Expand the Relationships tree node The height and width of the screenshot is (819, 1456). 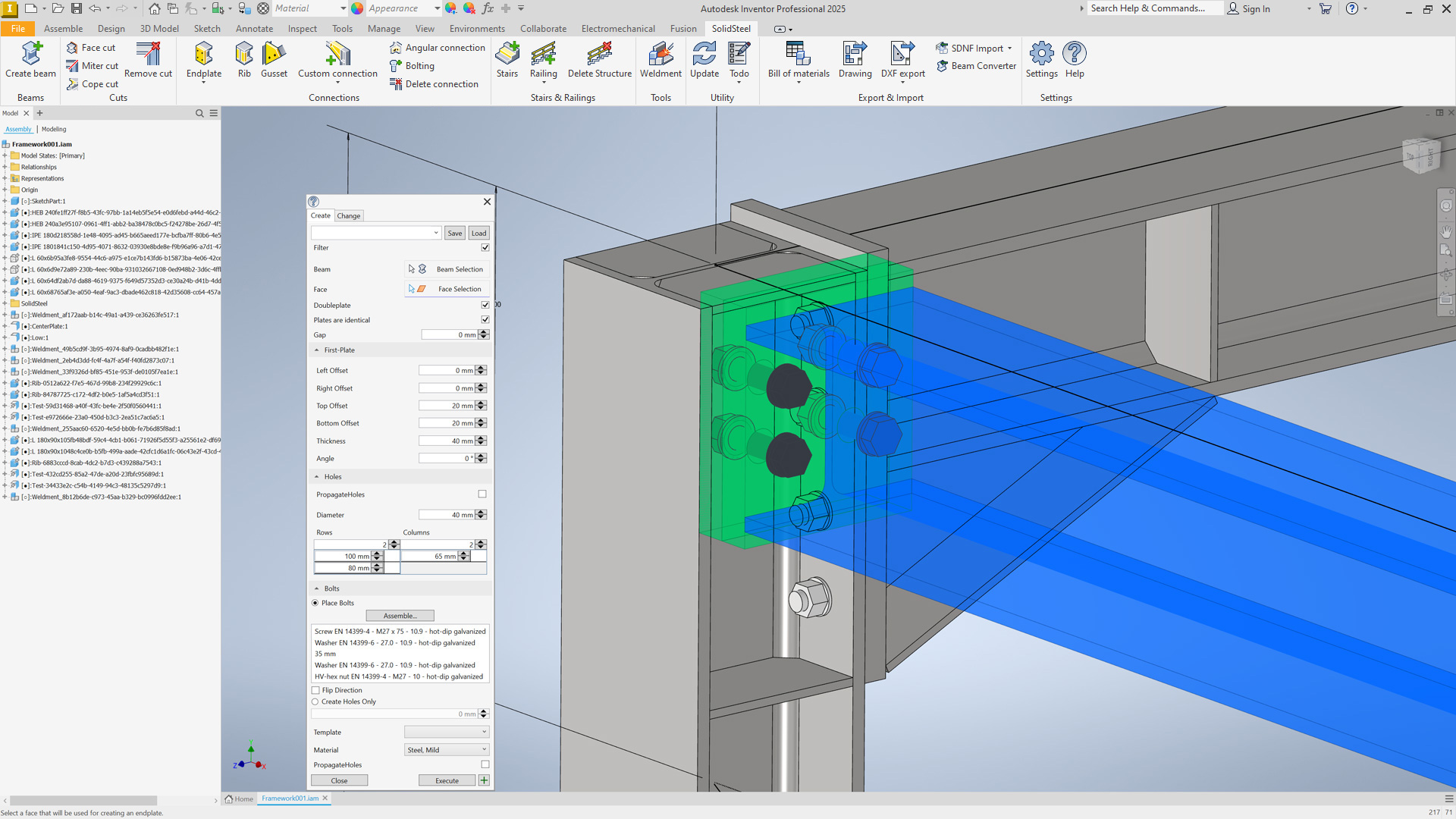pos(5,167)
